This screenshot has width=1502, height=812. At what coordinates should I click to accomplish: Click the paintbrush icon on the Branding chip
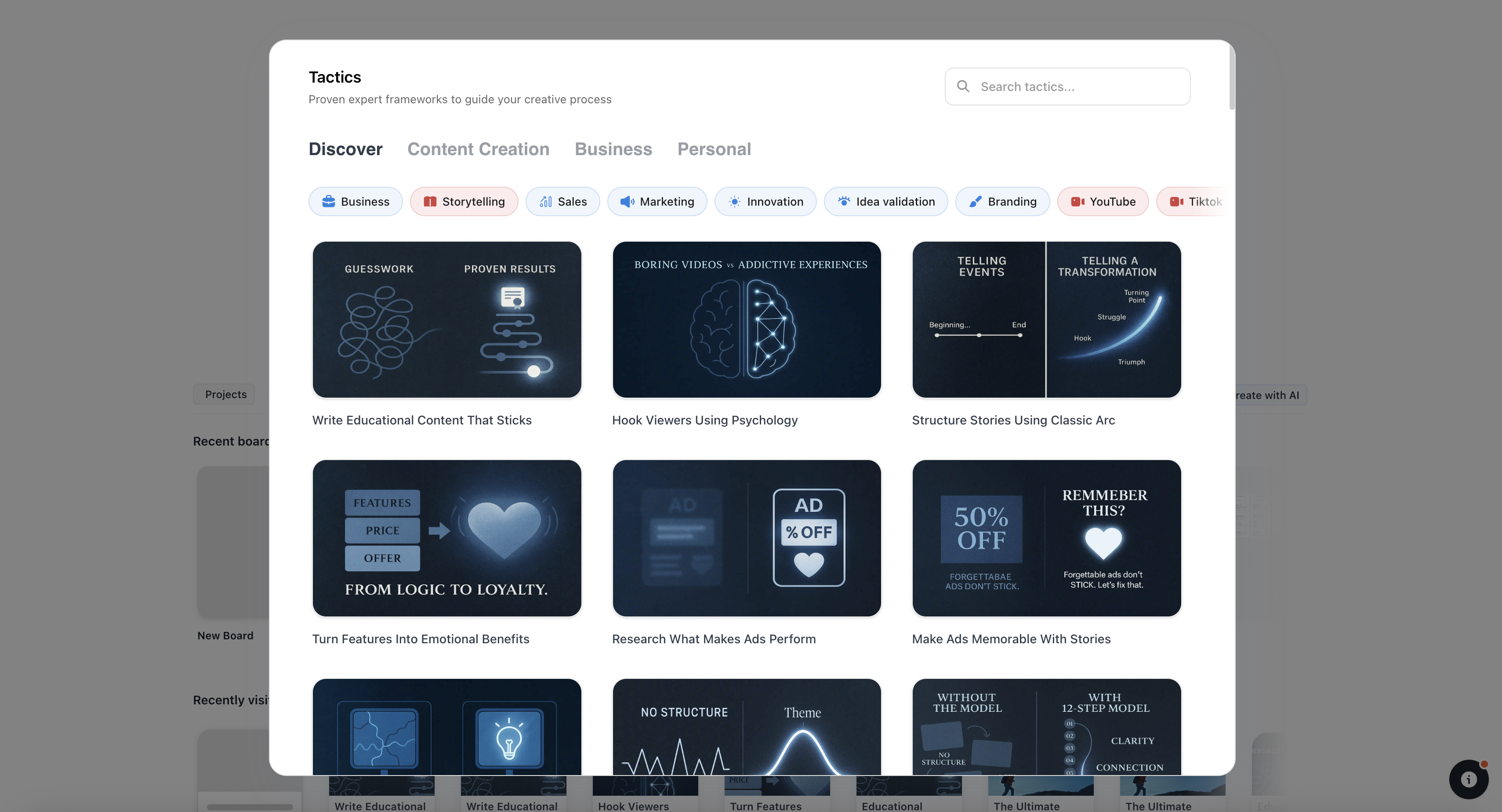click(x=976, y=201)
